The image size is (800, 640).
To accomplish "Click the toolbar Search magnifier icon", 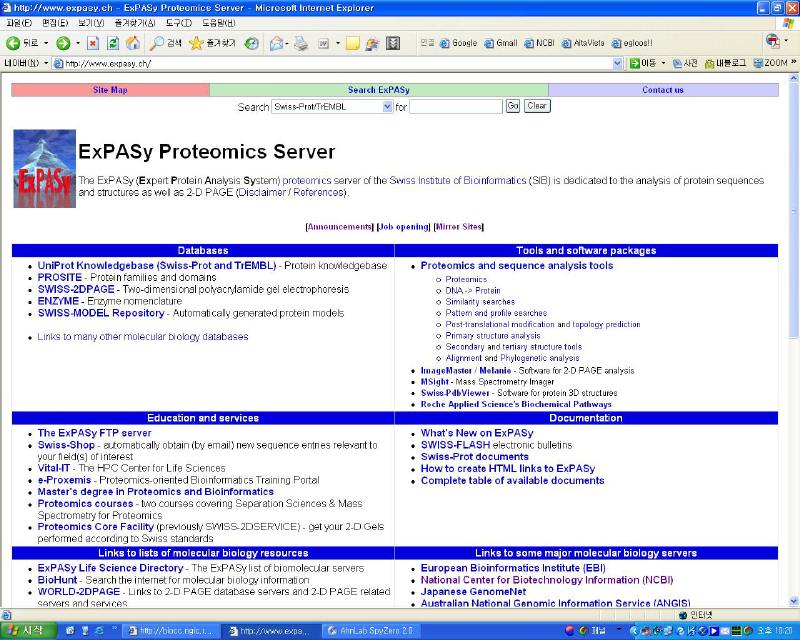I will point(166,43).
